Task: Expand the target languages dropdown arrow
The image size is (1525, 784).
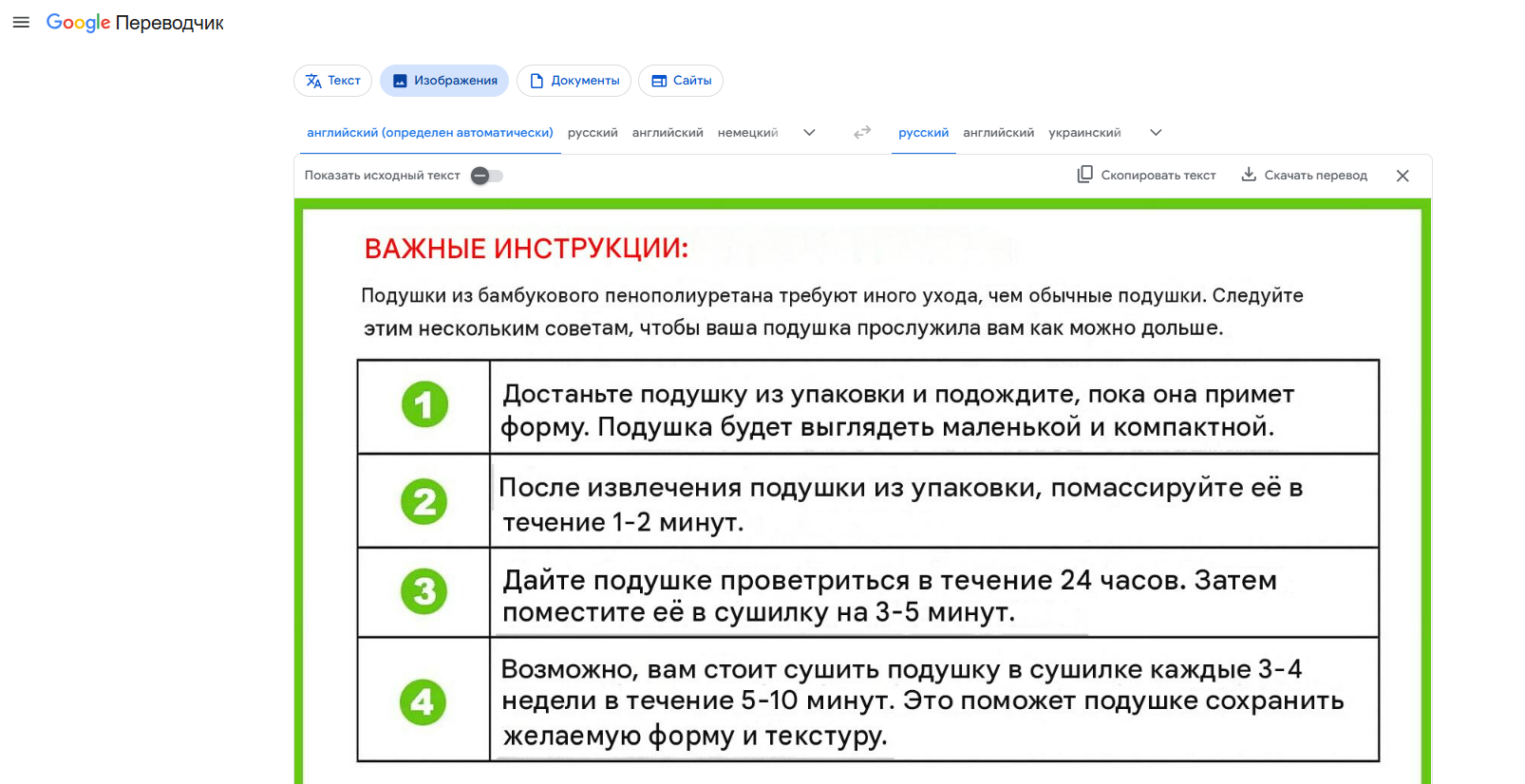Action: [x=1156, y=133]
